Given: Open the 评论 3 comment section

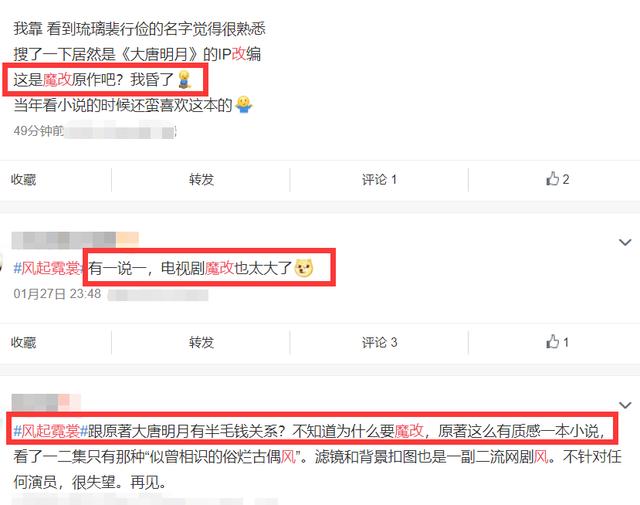Looking at the screenshot, I should pos(379,342).
